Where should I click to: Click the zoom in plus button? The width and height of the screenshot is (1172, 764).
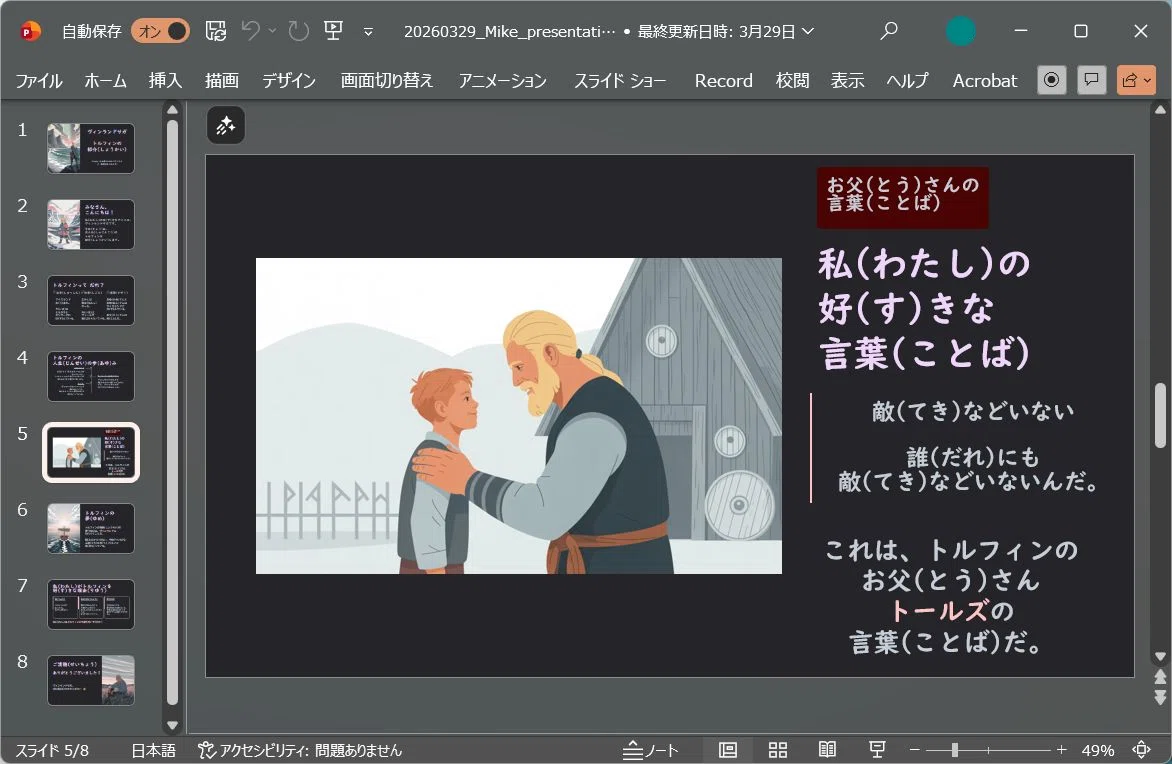(x=1061, y=750)
